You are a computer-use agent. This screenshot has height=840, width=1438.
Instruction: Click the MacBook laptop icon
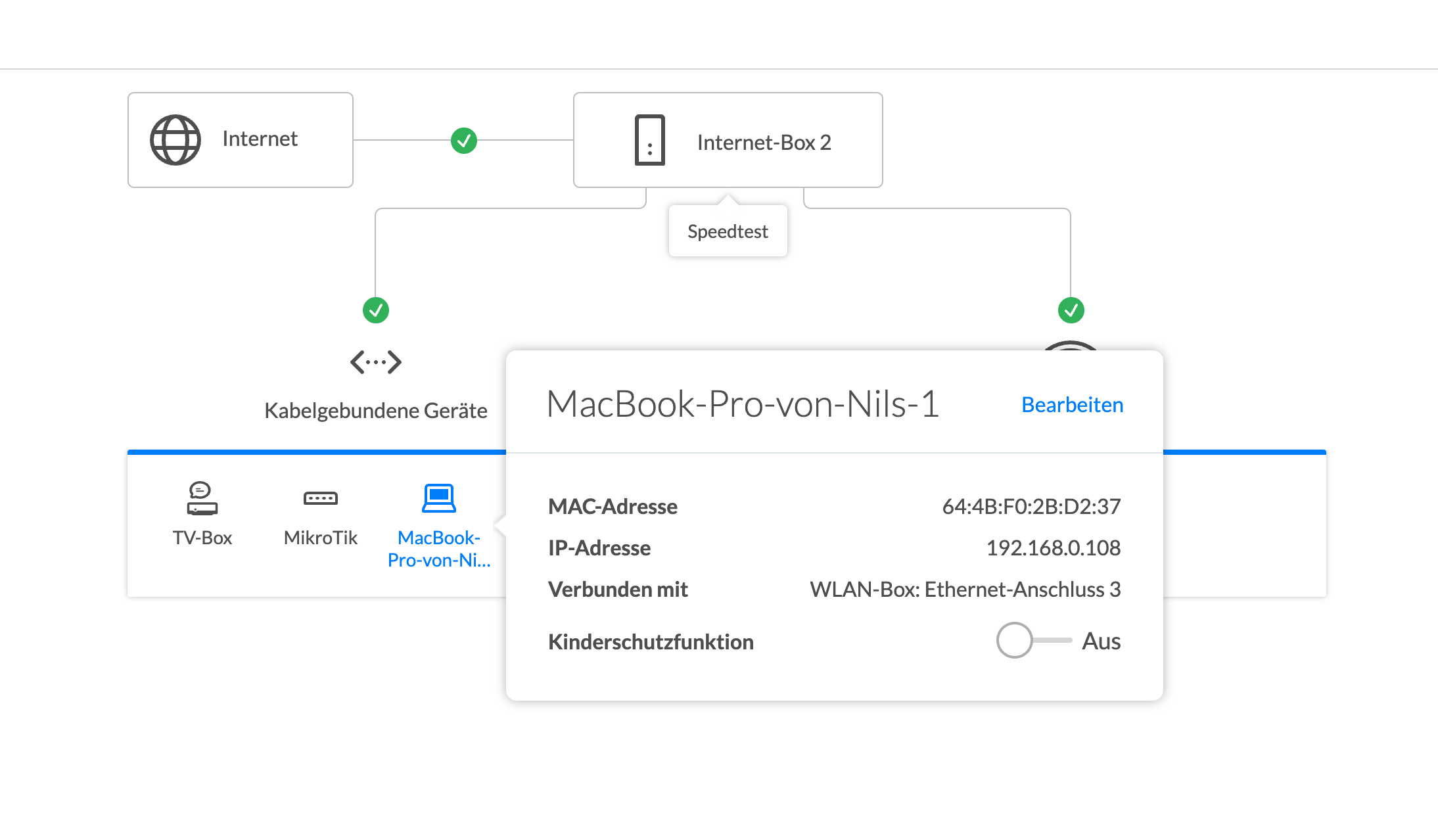click(x=438, y=498)
